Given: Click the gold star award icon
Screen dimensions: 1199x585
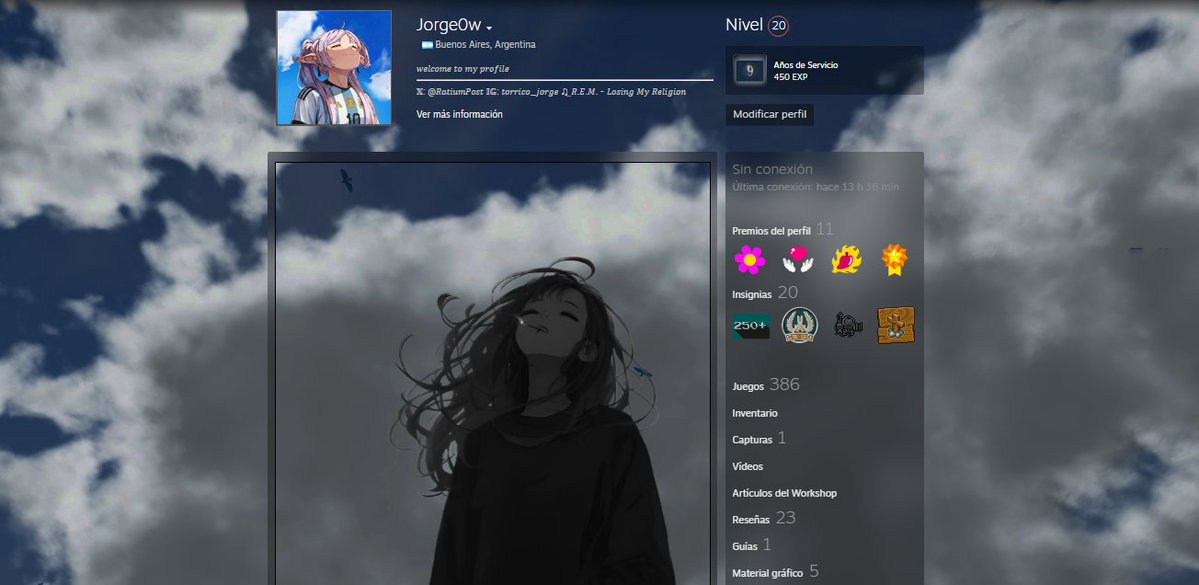Looking at the screenshot, I should pyautogui.click(x=894, y=260).
